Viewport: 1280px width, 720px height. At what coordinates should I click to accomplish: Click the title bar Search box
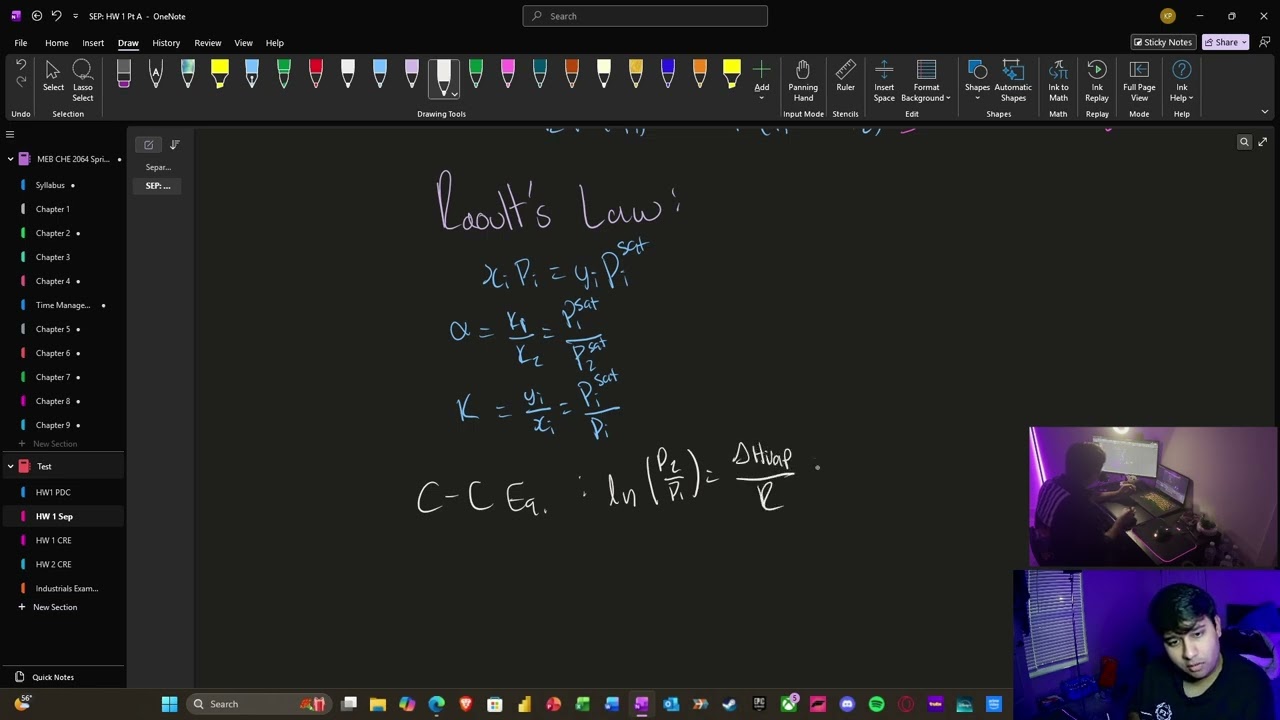click(645, 16)
